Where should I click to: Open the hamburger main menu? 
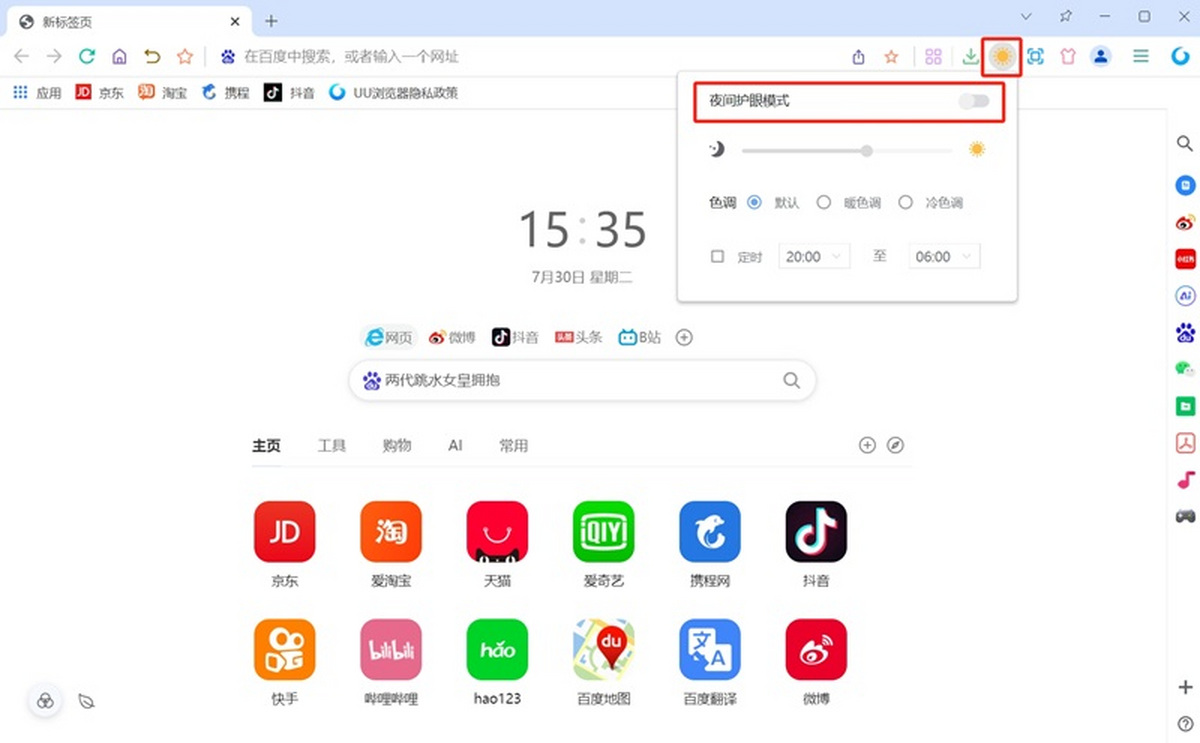click(1141, 57)
